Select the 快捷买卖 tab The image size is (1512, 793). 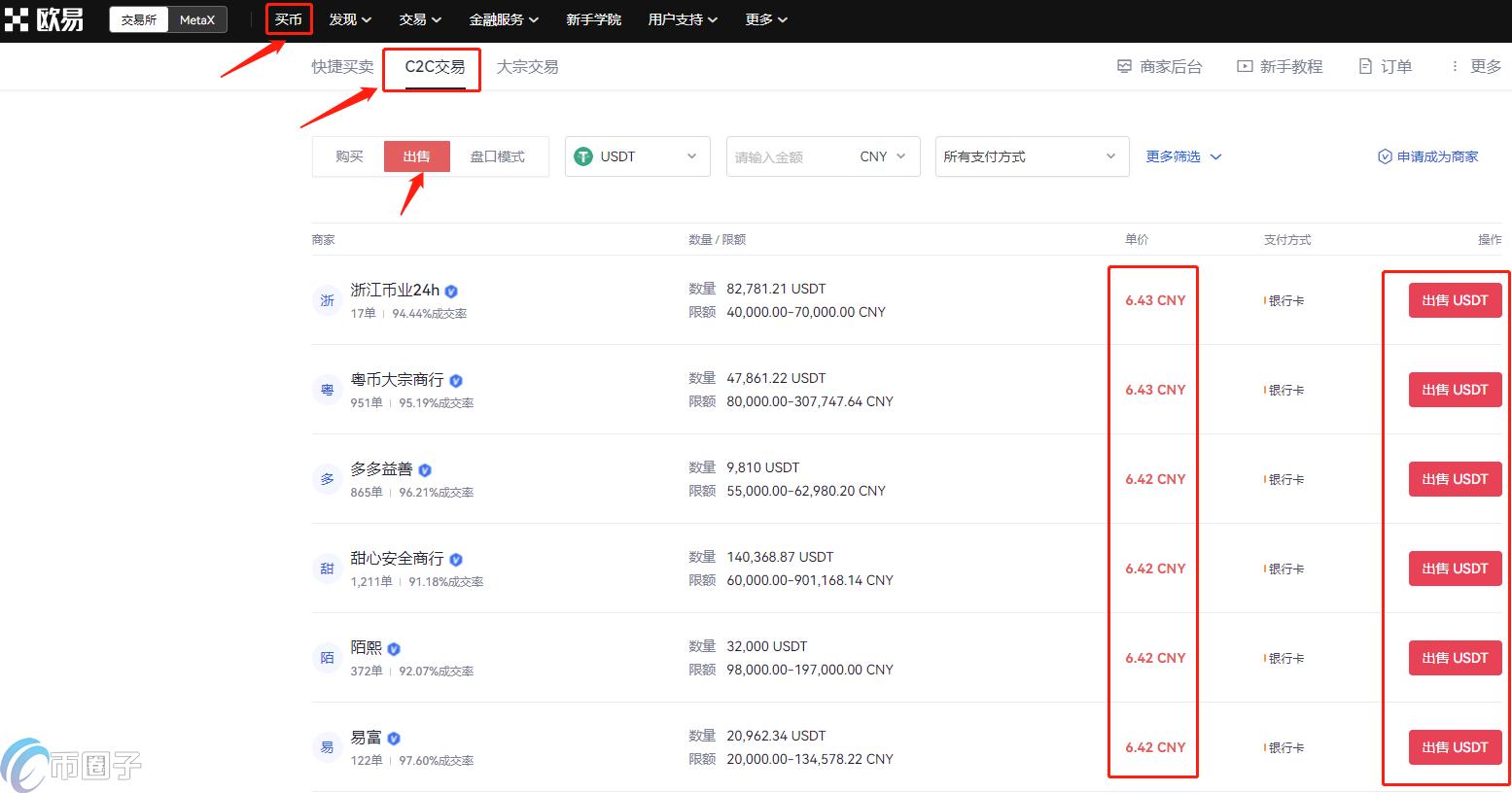click(342, 67)
